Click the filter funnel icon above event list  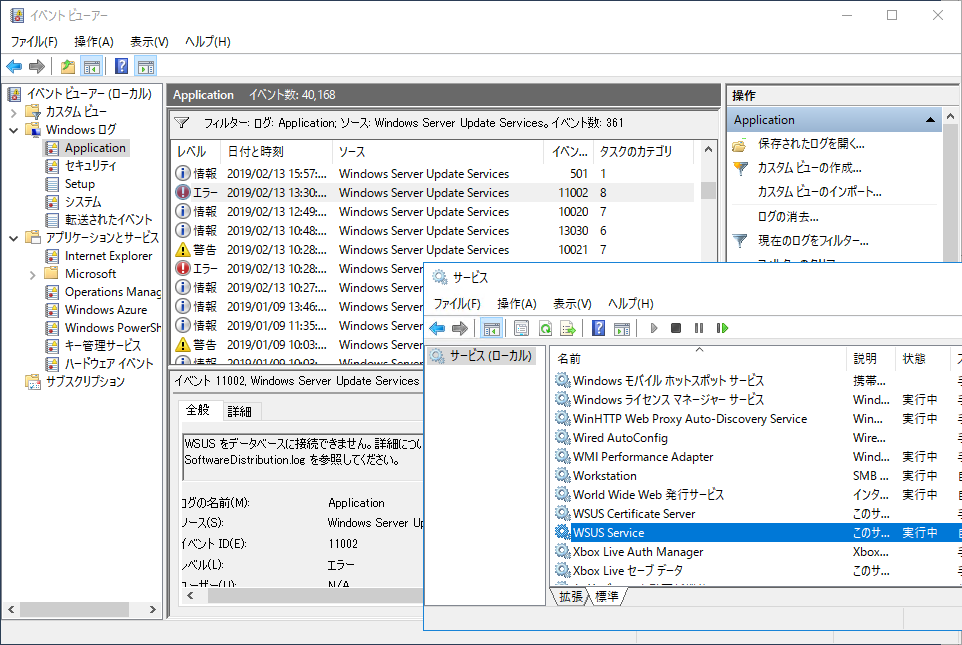[x=182, y=123]
